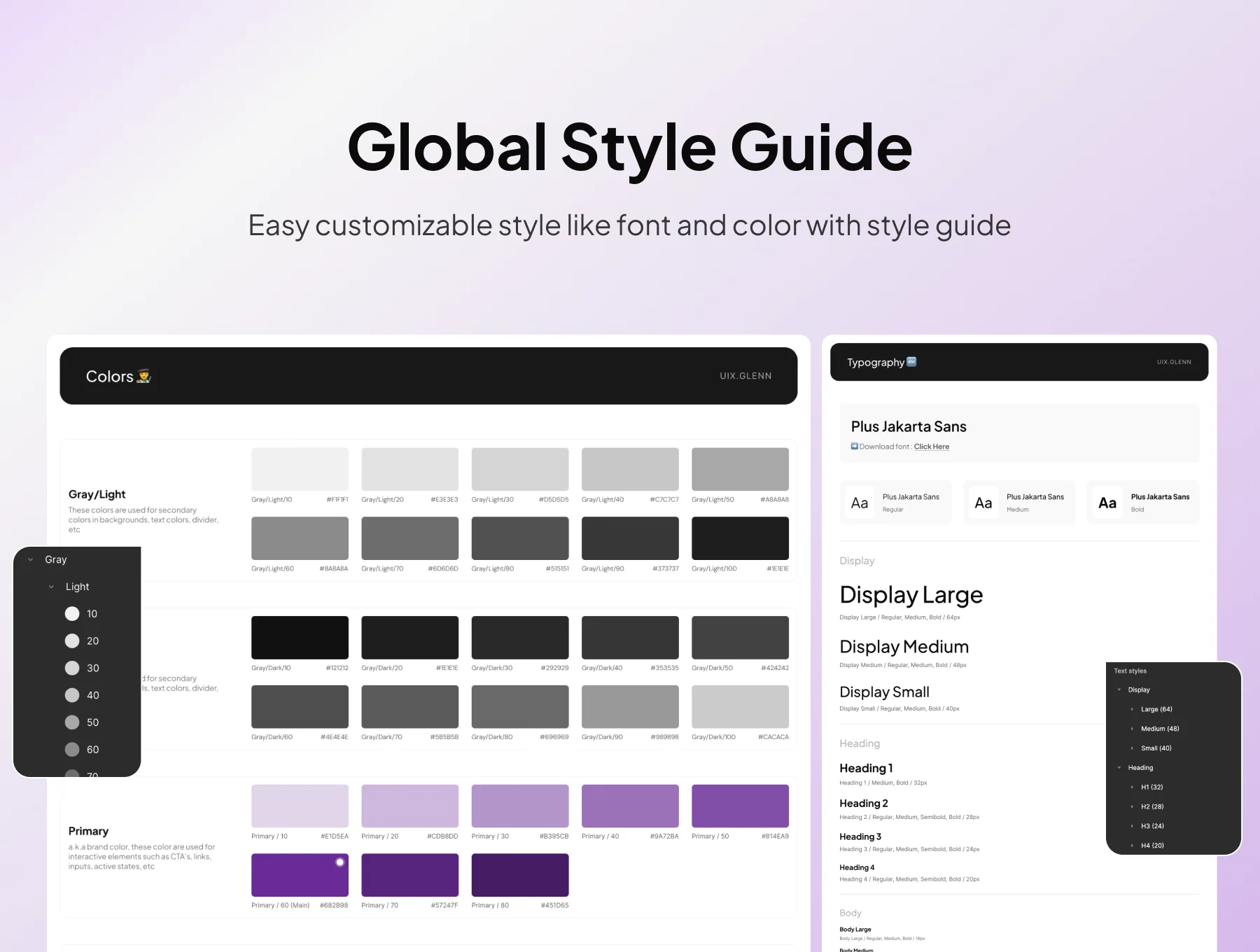Pick the Gray/Dark/10 black swatch
Image resolution: width=1260 pixels, height=952 pixels.
coord(300,638)
